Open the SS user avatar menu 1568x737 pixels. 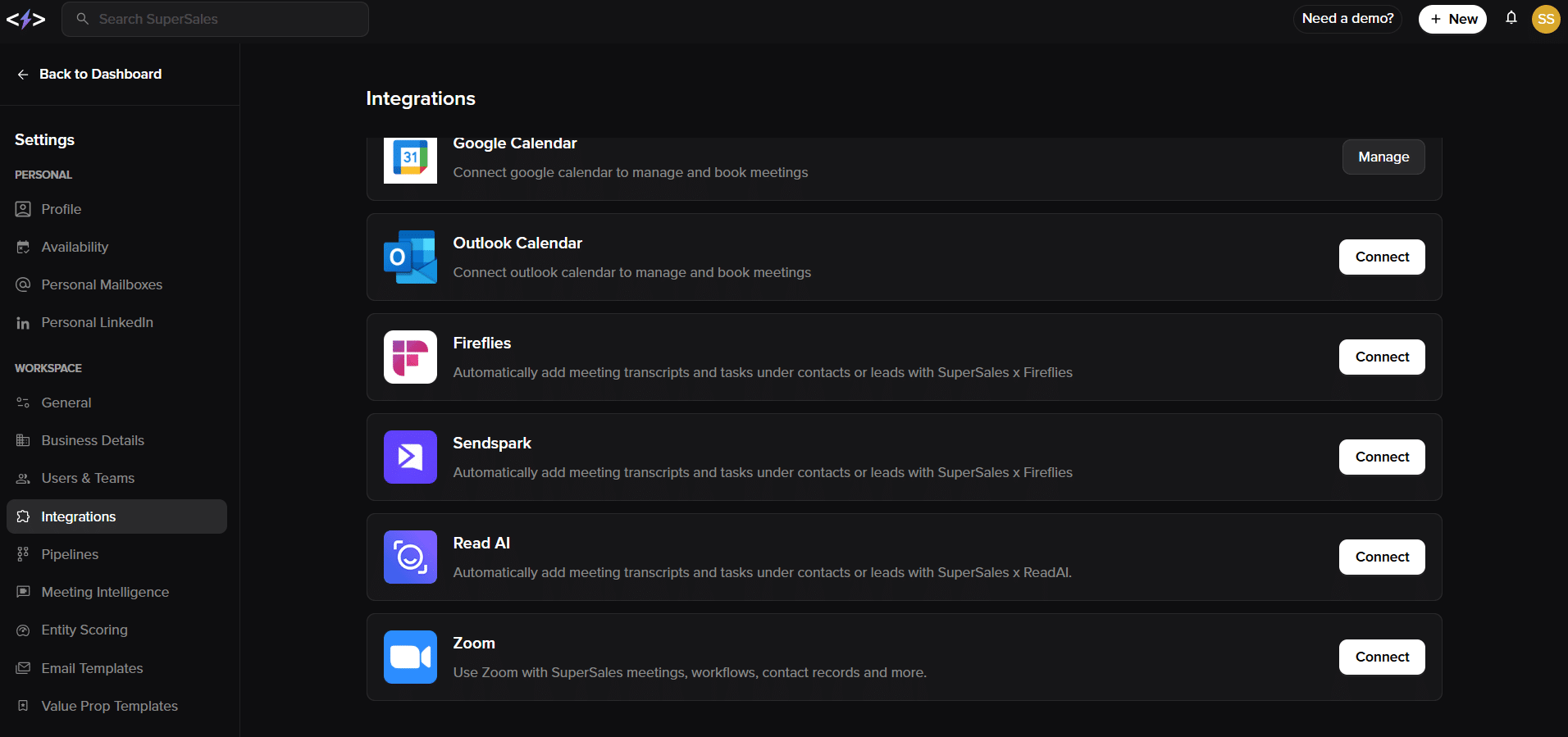(1545, 19)
